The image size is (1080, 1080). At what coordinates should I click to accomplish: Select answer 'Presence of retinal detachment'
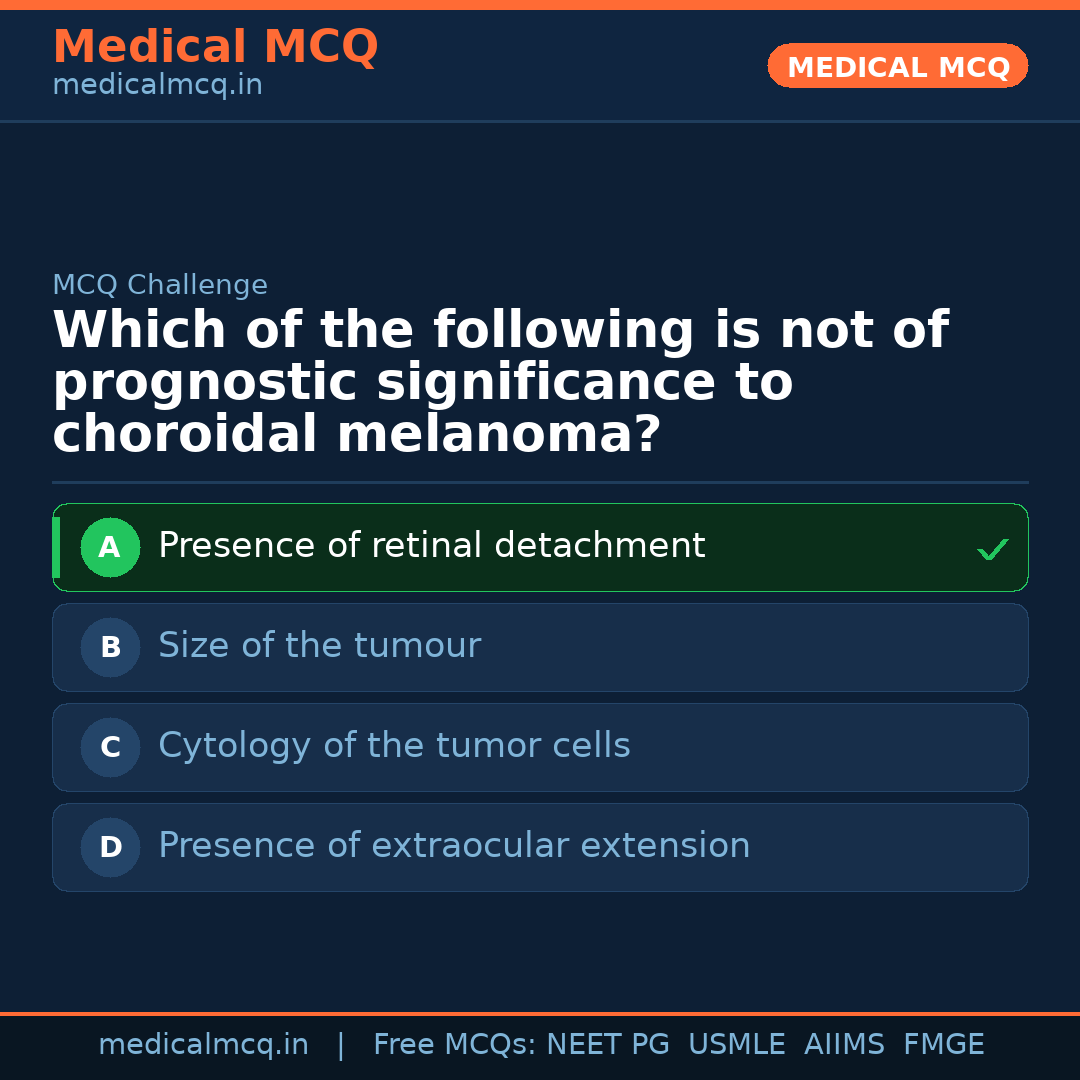pos(431,546)
